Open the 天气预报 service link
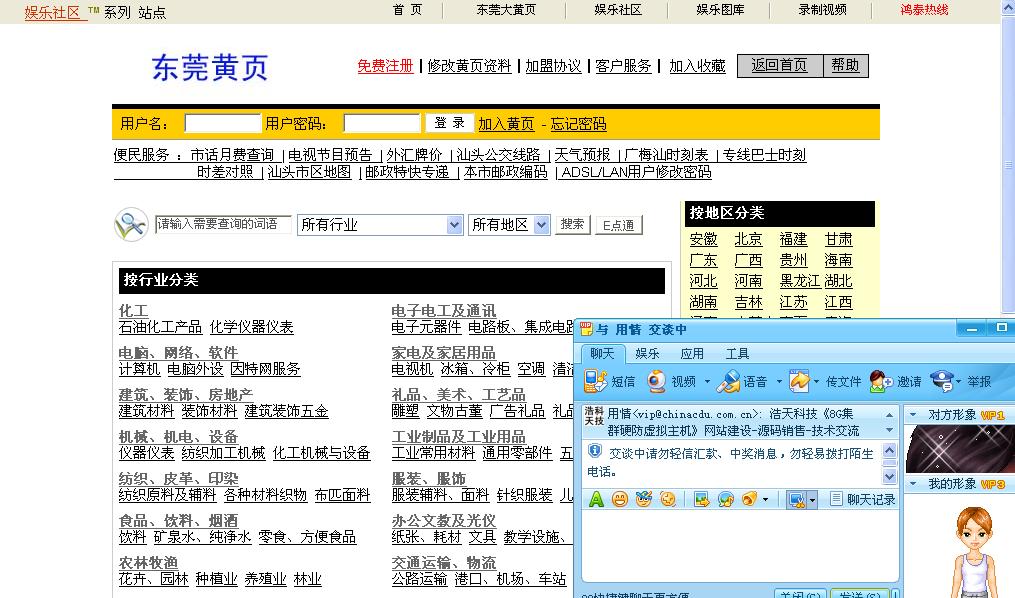Screen dimensions: 1015x598 pos(583,155)
